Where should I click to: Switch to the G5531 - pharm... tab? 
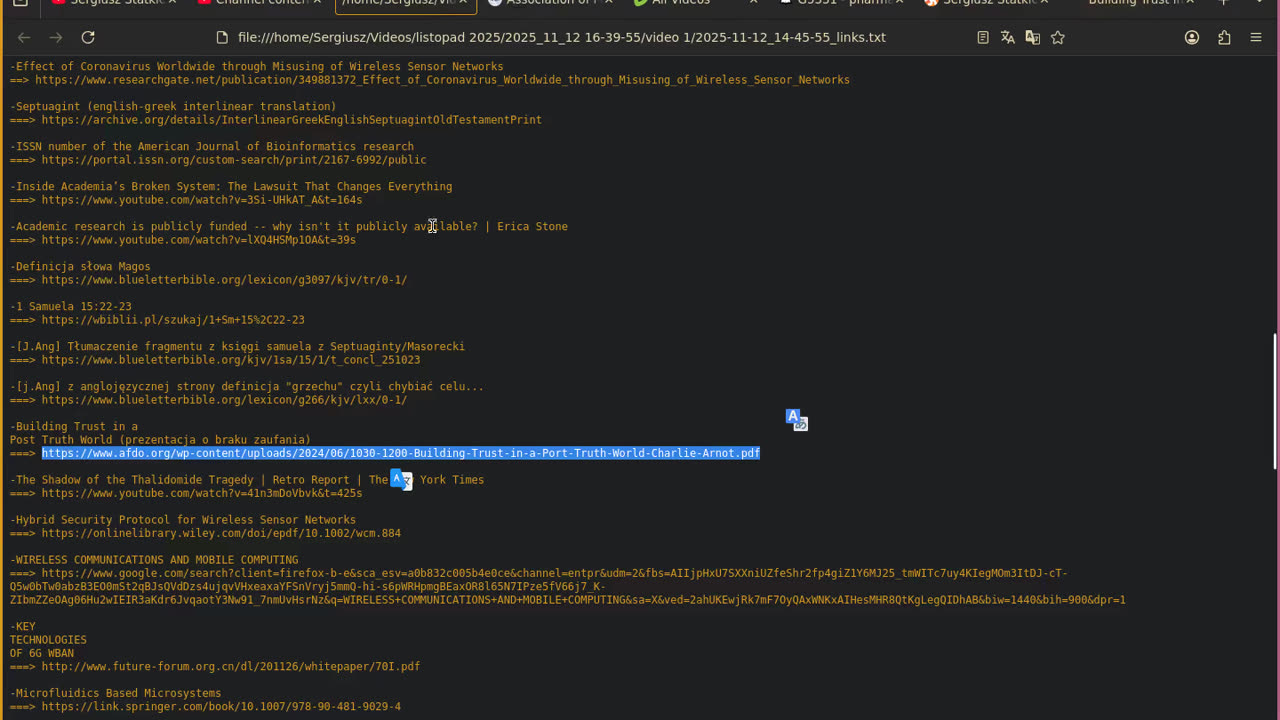pos(843,4)
